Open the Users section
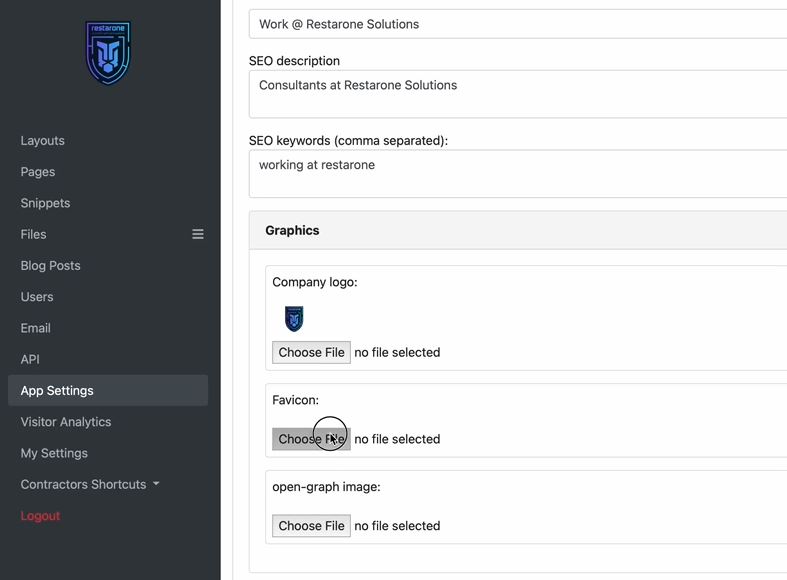 pyautogui.click(x=37, y=297)
